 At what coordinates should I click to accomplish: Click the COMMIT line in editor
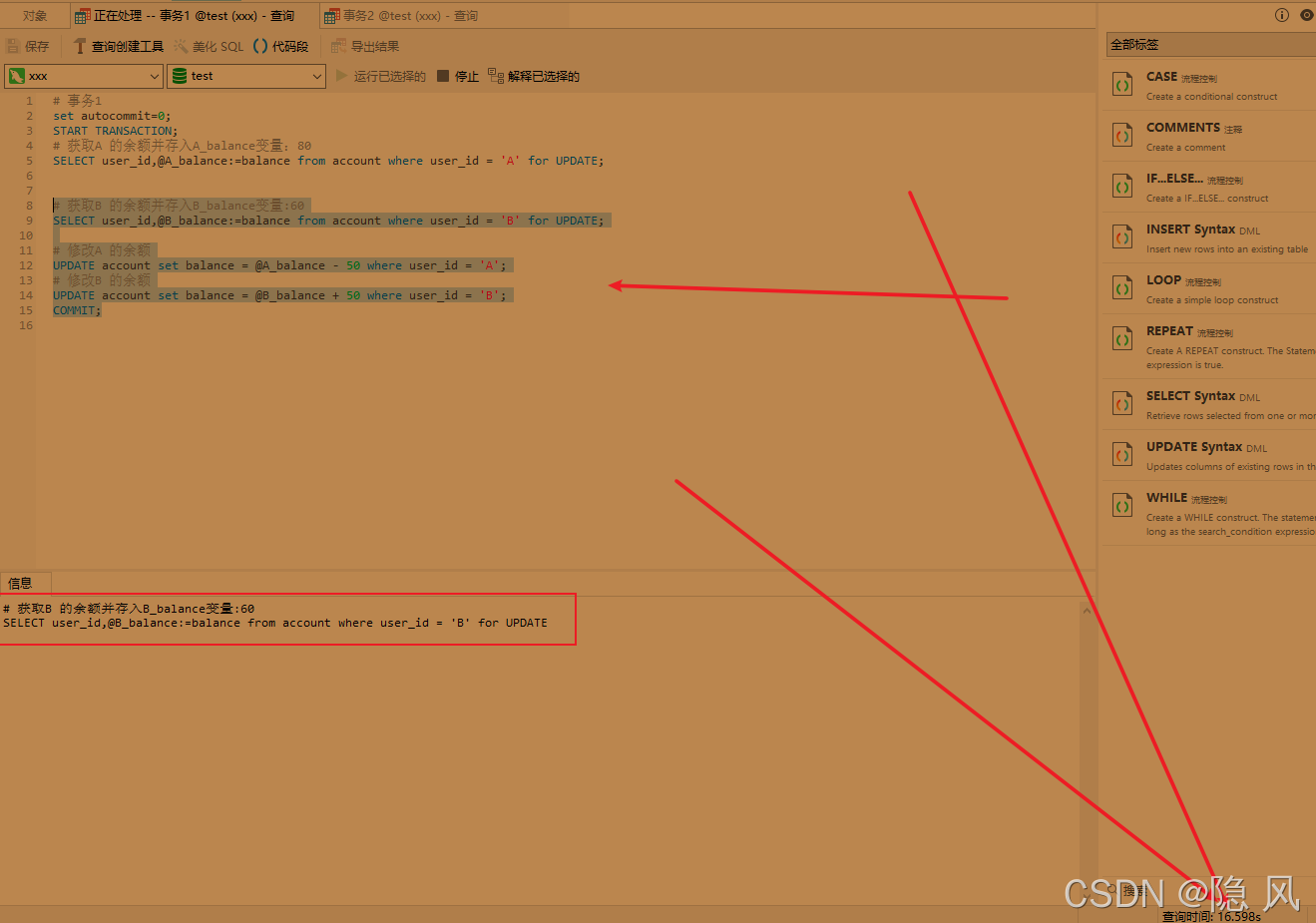pos(77,310)
